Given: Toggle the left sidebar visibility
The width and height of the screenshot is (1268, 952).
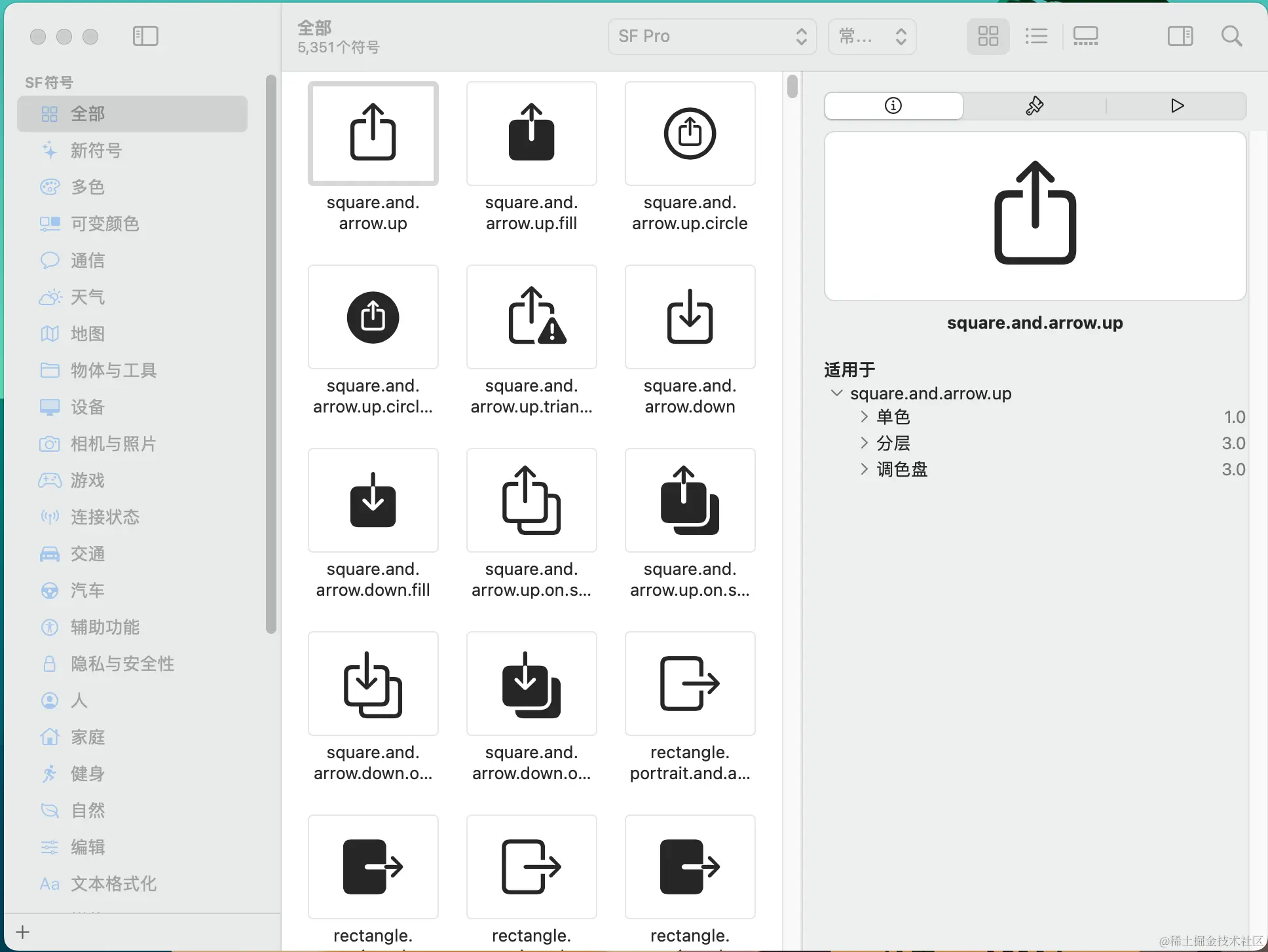Looking at the screenshot, I should pos(145,36).
